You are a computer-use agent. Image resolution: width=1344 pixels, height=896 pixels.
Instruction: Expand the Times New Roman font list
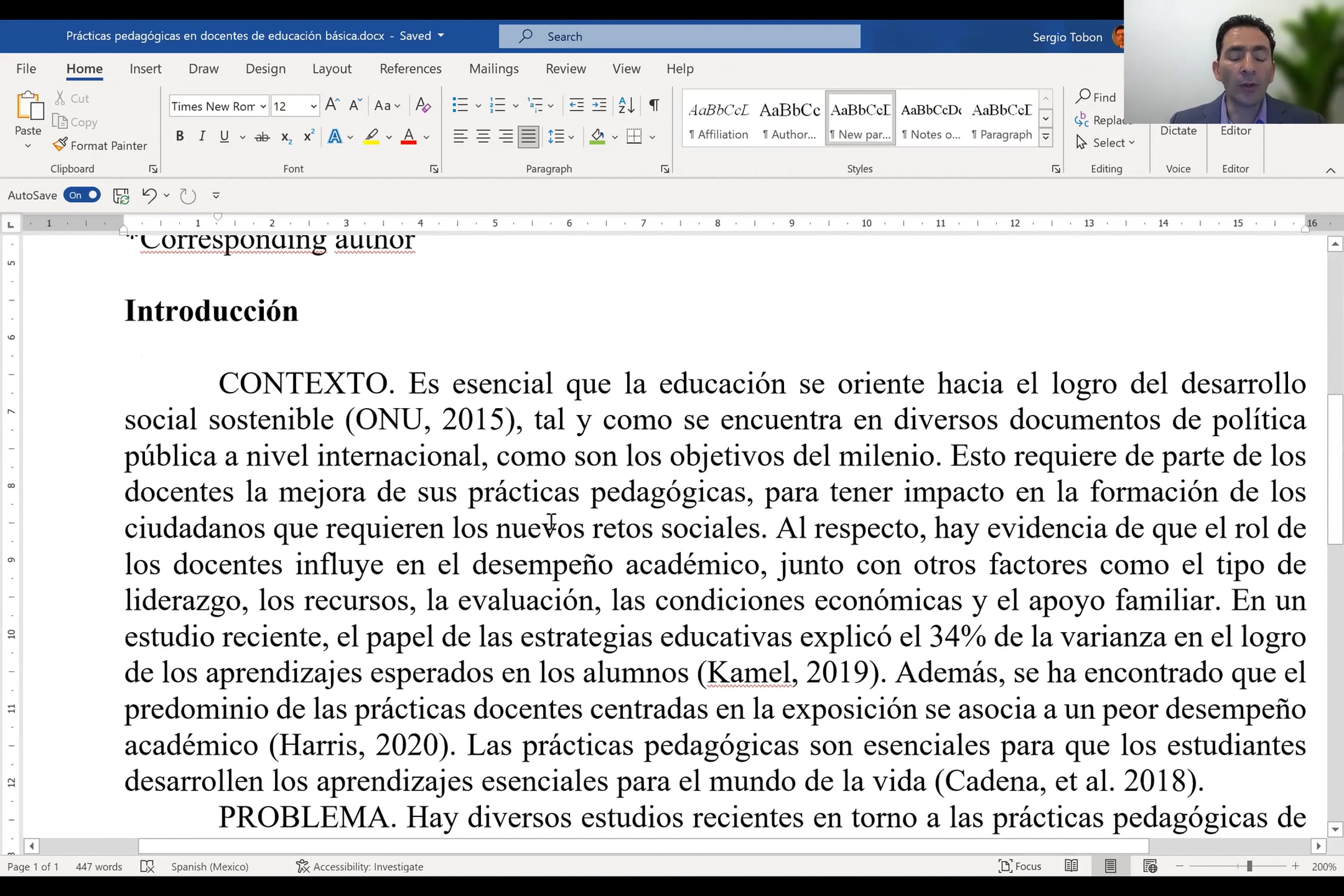click(263, 106)
